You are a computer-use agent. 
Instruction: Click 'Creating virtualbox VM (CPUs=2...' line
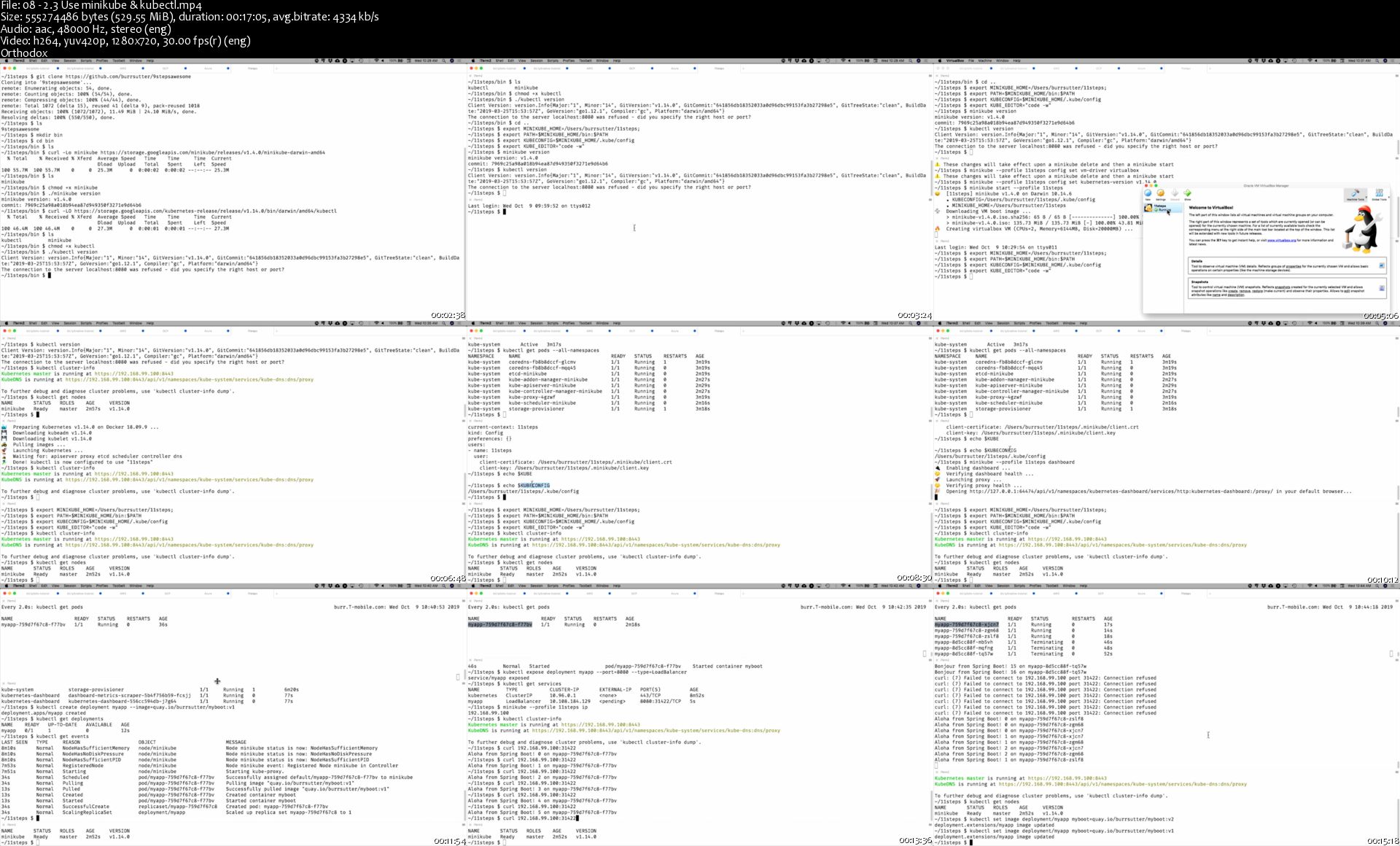coord(1040,229)
